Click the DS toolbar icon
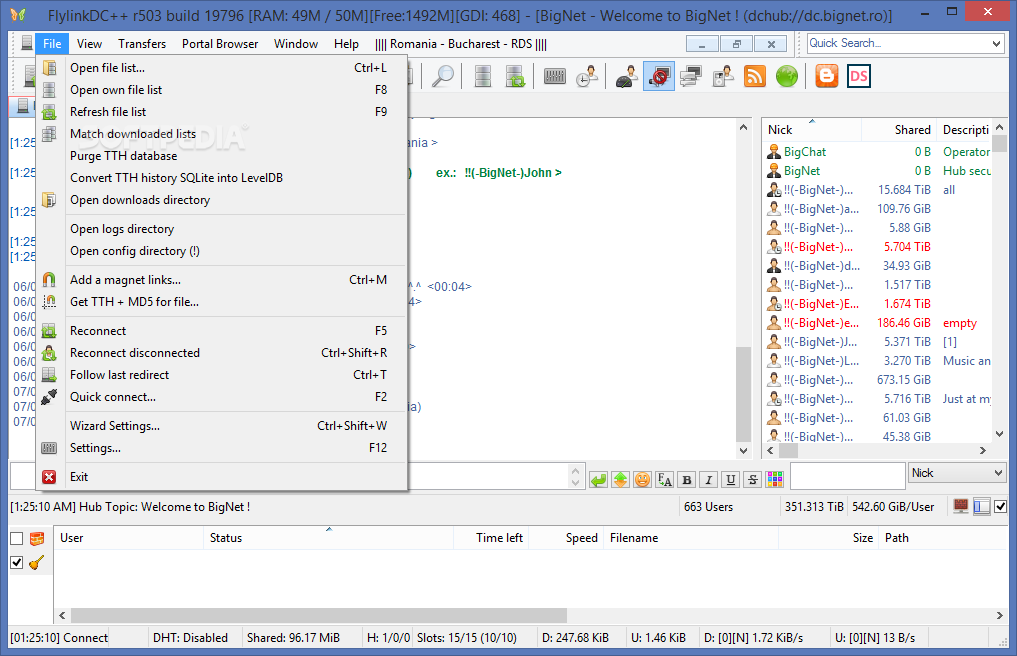The height and width of the screenshot is (656, 1017). tap(859, 76)
